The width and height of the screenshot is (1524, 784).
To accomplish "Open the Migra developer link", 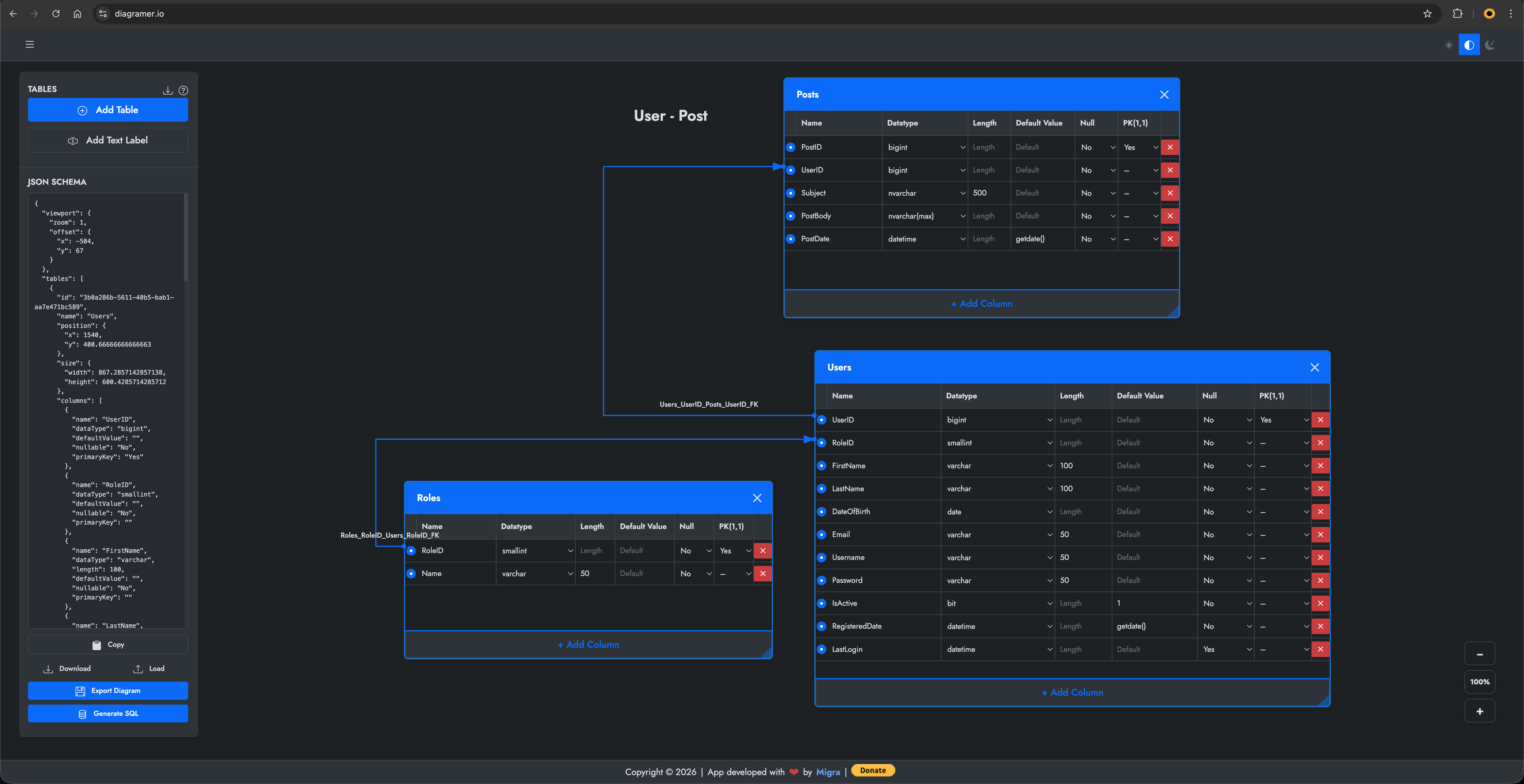I will [x=828, y=772].
